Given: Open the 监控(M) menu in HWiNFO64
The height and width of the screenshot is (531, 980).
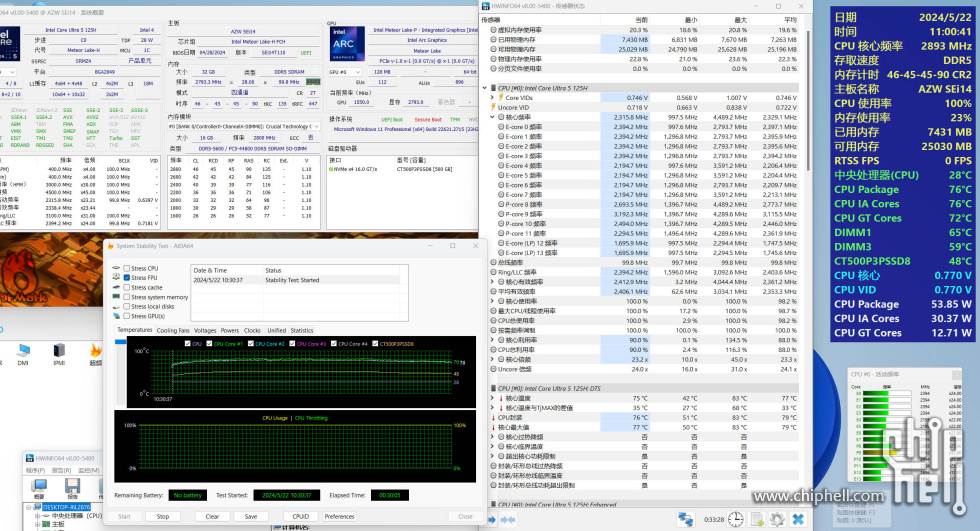Looking at the screenshot, I should click(89, 470).
